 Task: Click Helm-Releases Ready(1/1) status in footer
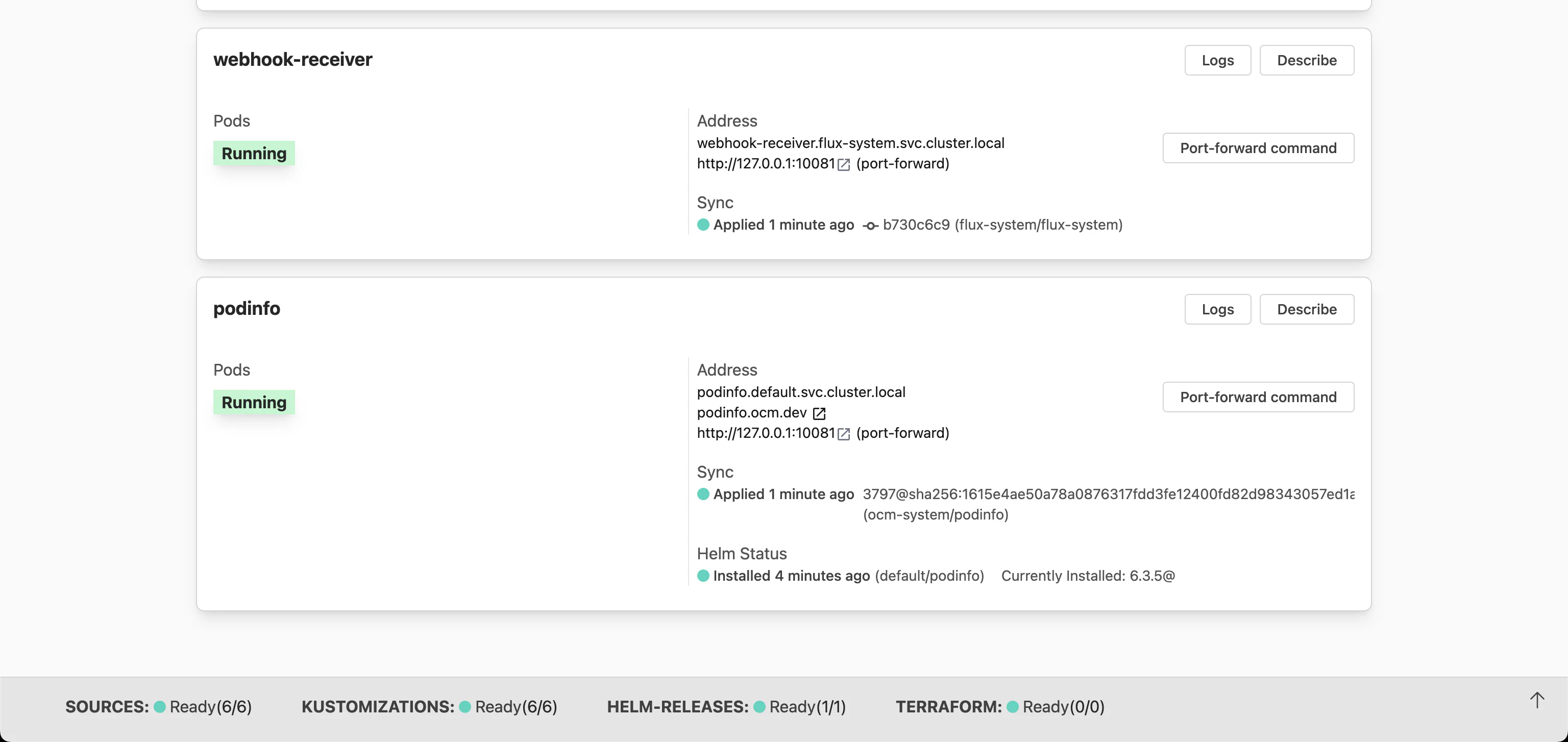tap(807, 707)
